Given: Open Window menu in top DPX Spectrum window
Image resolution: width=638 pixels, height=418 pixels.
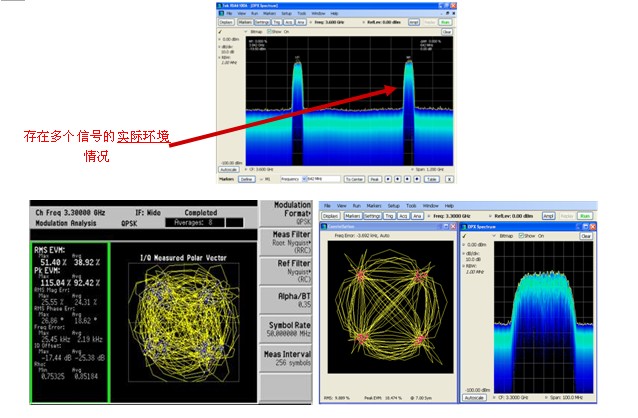Looking at the screenshot, I should coord(319,13).
